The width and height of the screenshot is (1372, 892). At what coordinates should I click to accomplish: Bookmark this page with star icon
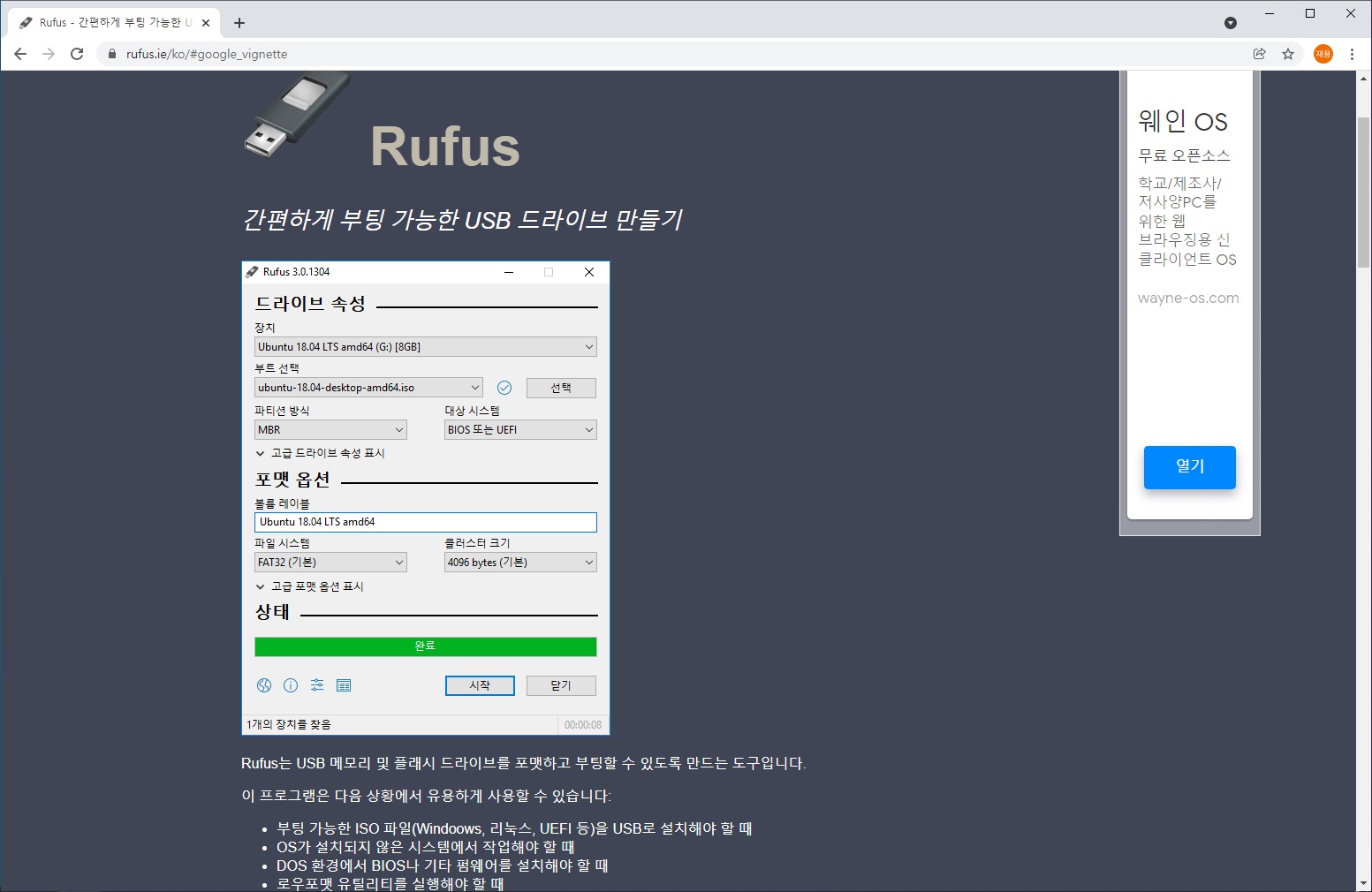pyautogui.click(x=1288, y=54)
